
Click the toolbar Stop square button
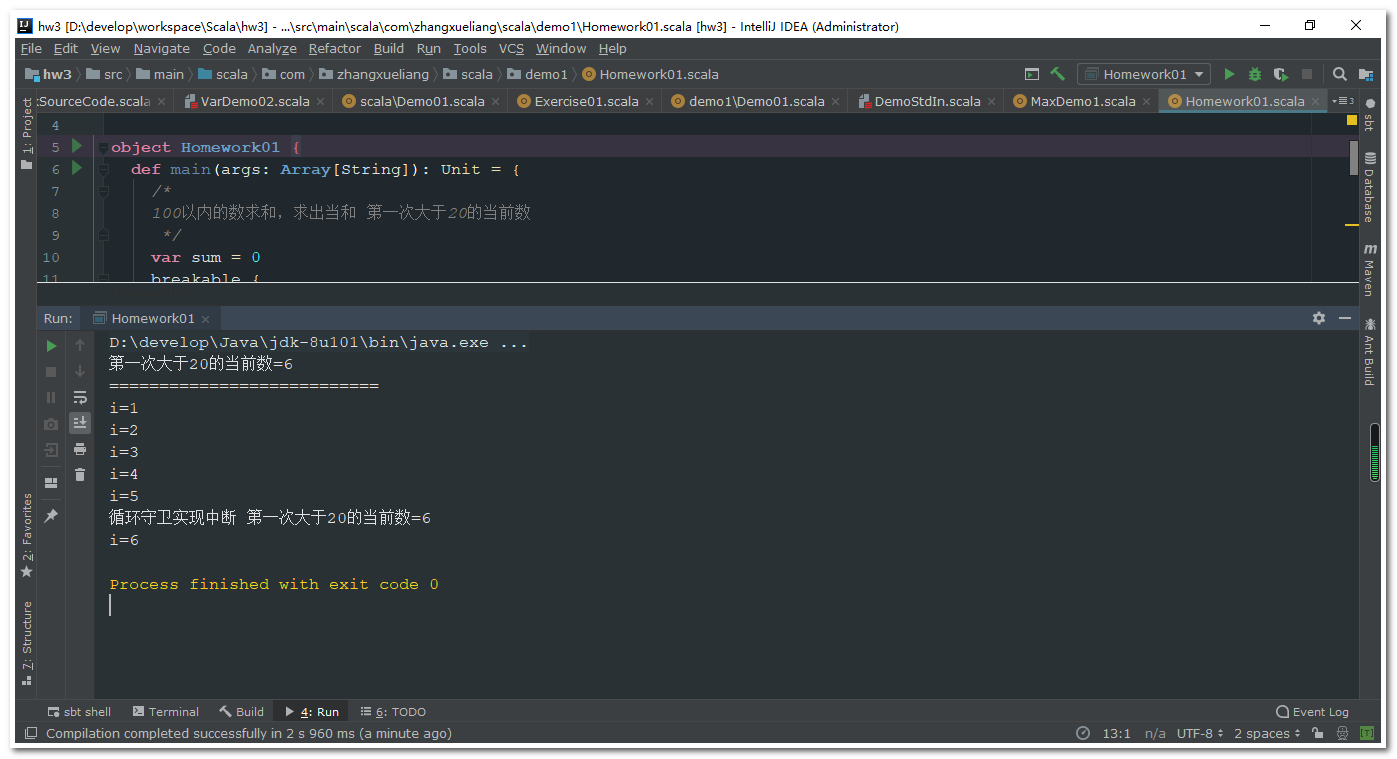click(1307, 74)
